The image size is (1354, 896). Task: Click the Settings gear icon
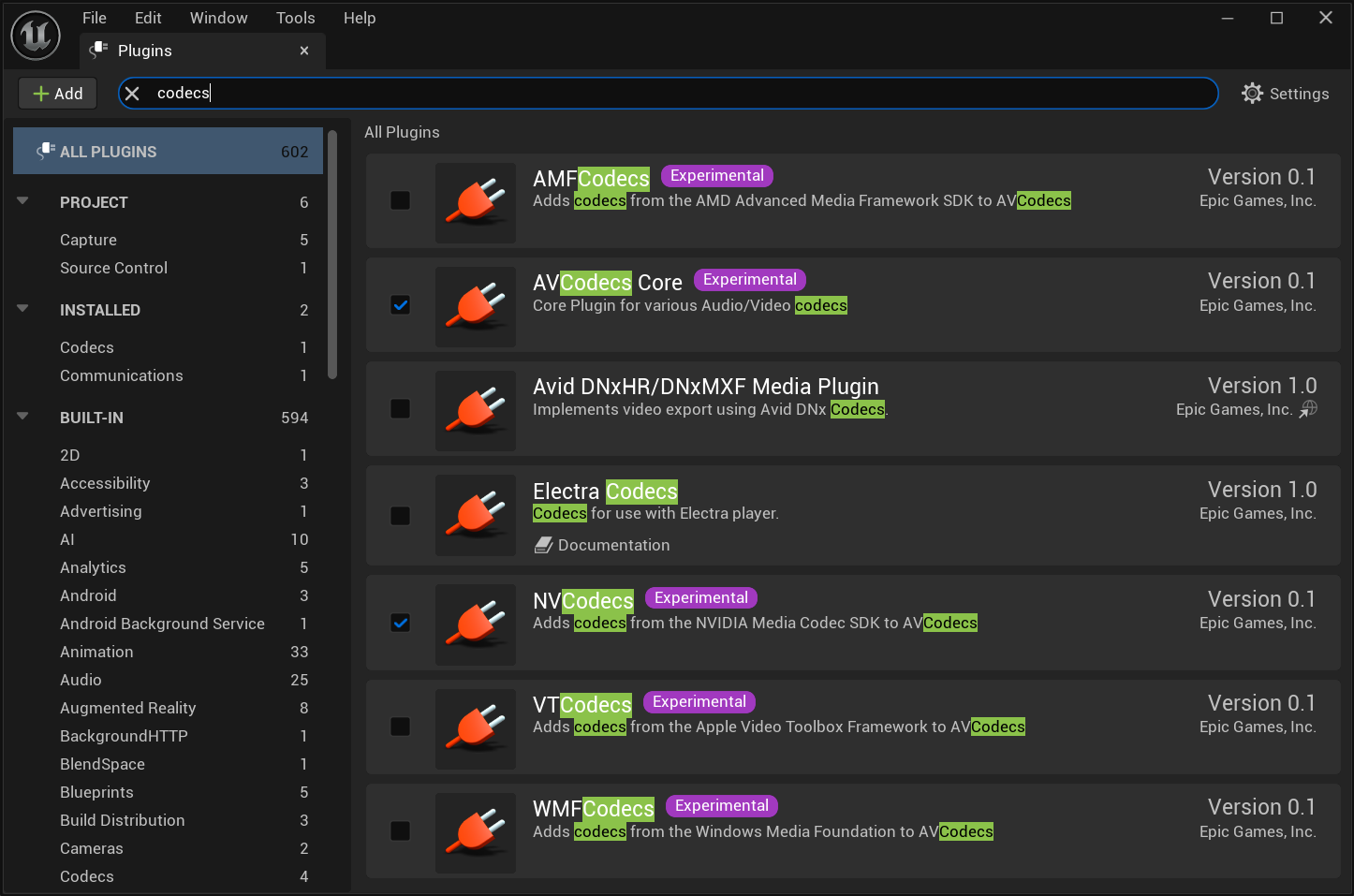(1252, 94)
